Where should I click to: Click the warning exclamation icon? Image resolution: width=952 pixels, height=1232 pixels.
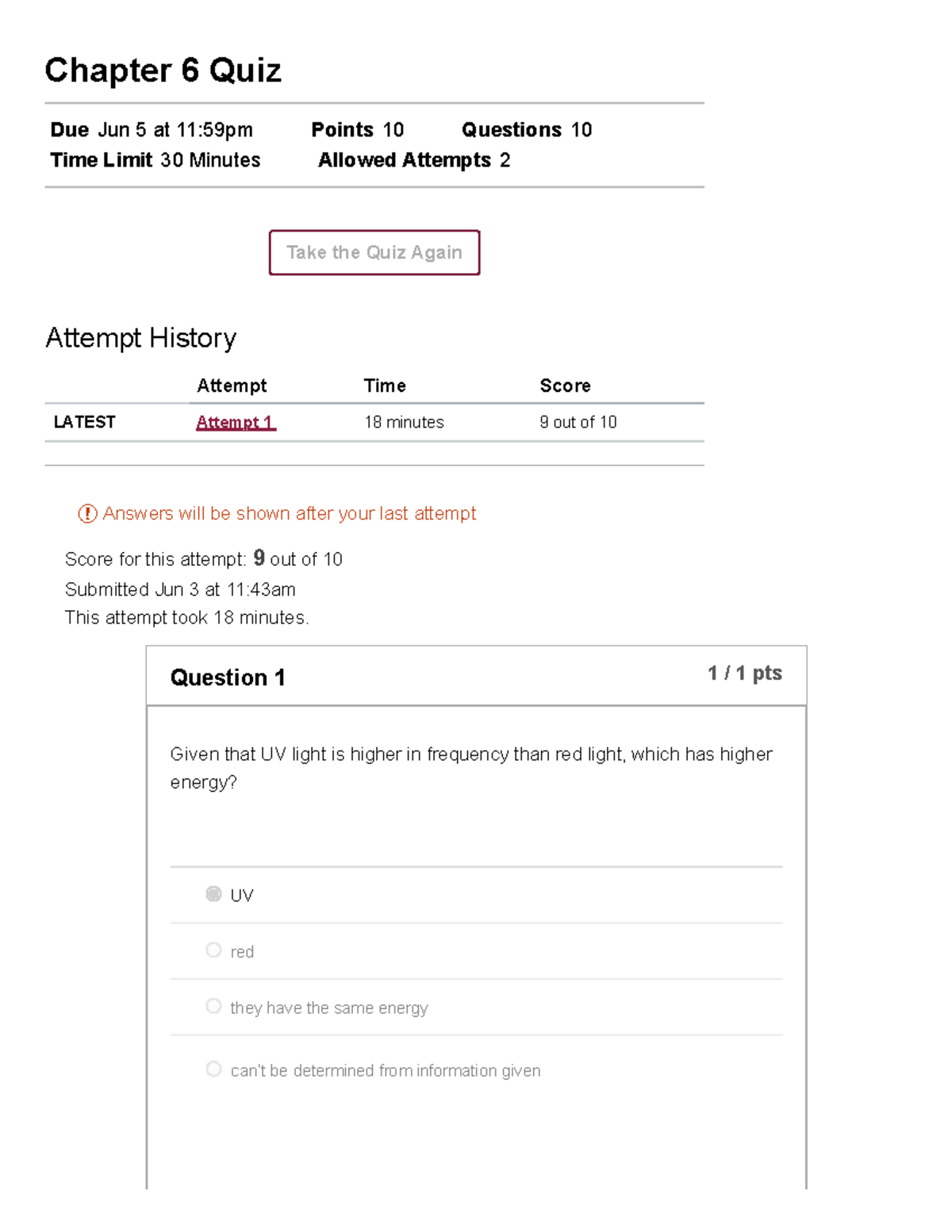click(83, 514)
